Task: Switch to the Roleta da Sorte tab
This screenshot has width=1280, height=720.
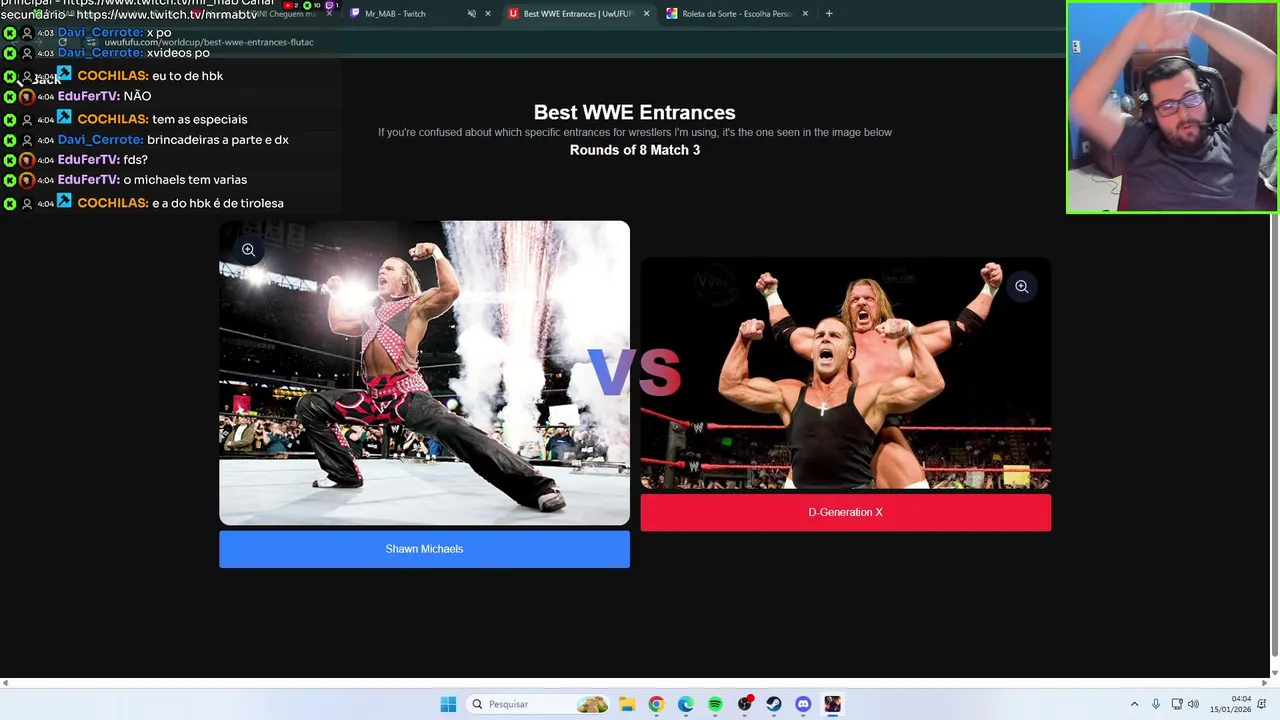Action: pos(737,14)
